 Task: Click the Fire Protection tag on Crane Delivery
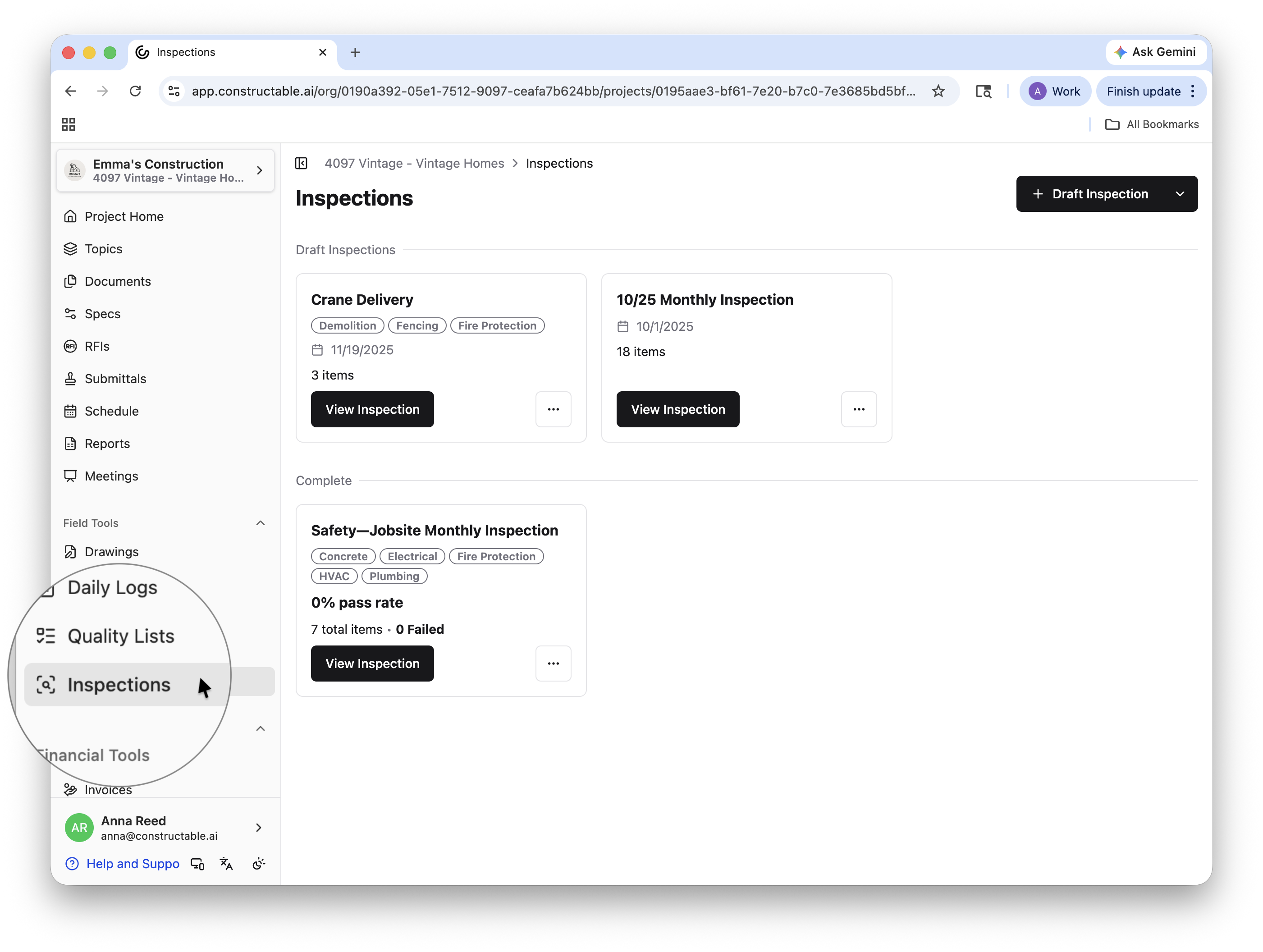click(497, 325)
